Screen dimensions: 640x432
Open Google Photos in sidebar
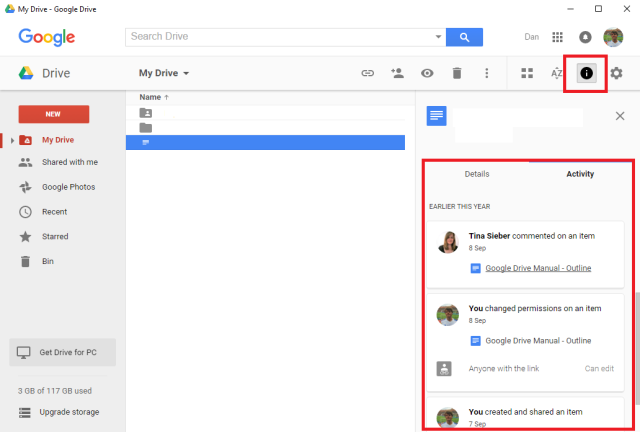(69, 187)
